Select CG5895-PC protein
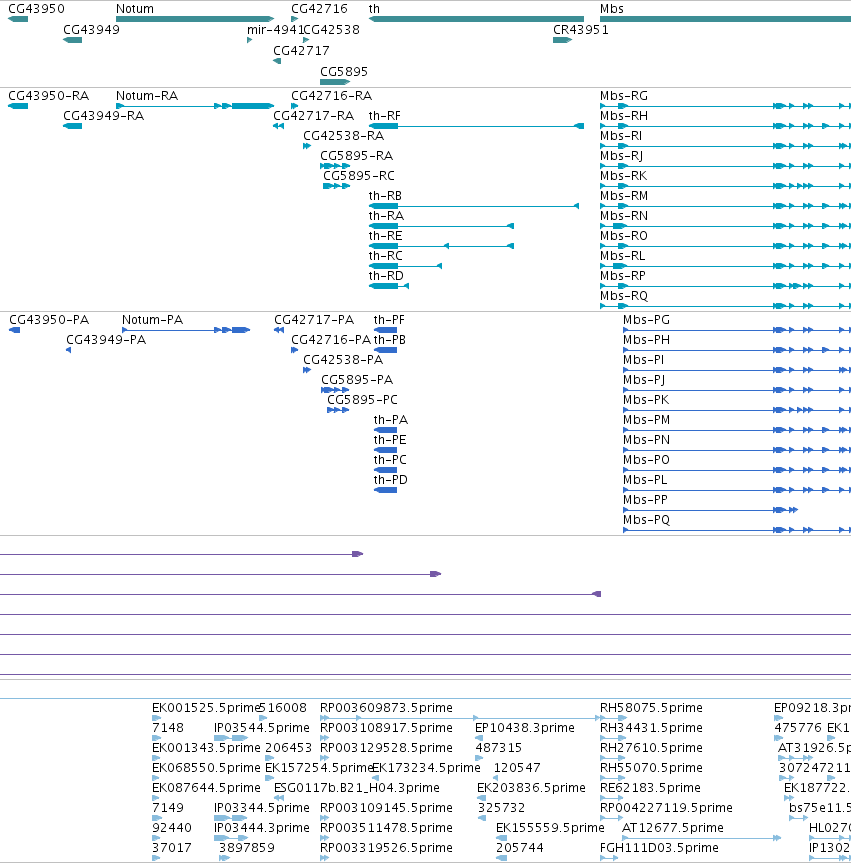 click(338, 410)
